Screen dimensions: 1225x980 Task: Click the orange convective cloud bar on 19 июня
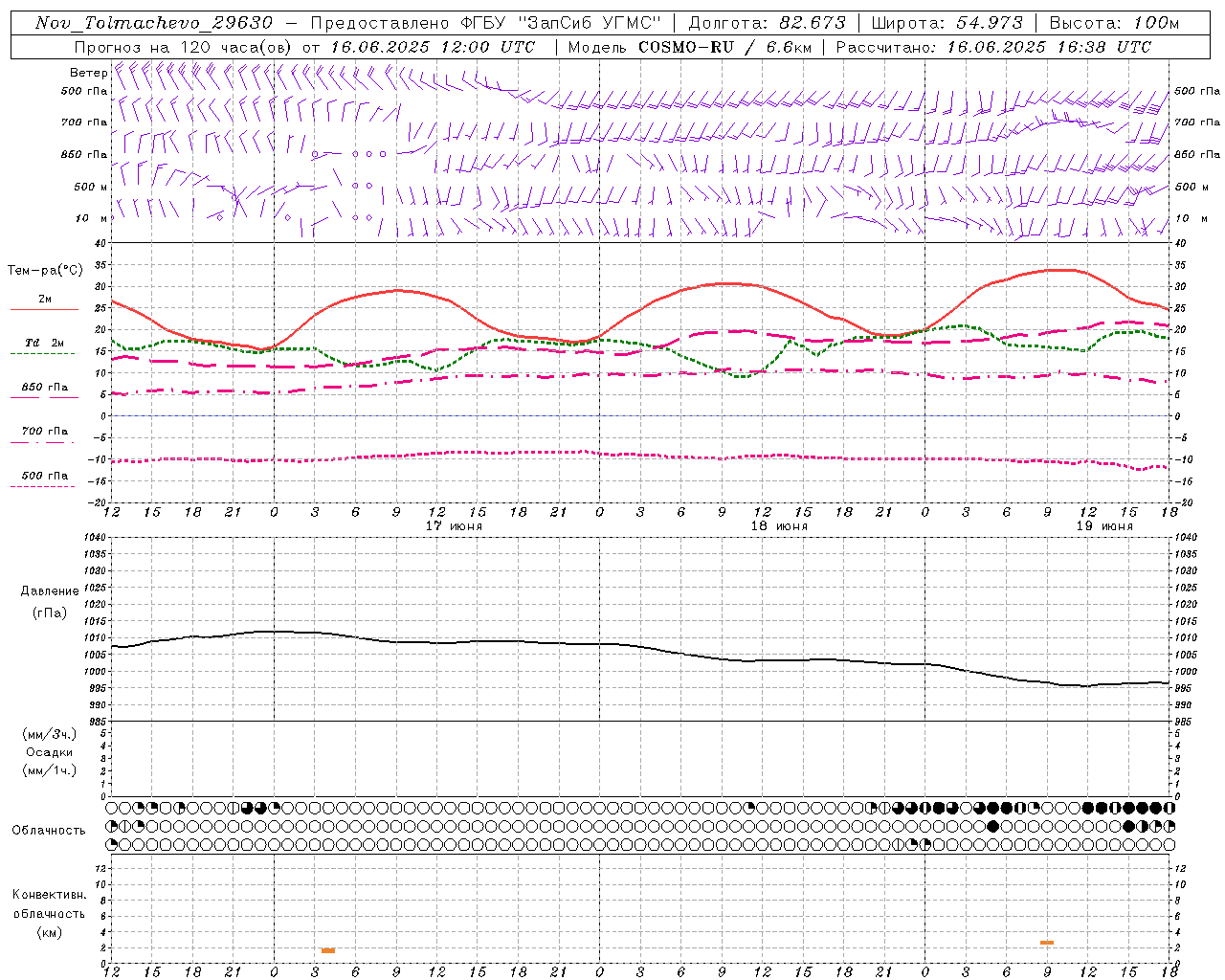[1046, 943]
